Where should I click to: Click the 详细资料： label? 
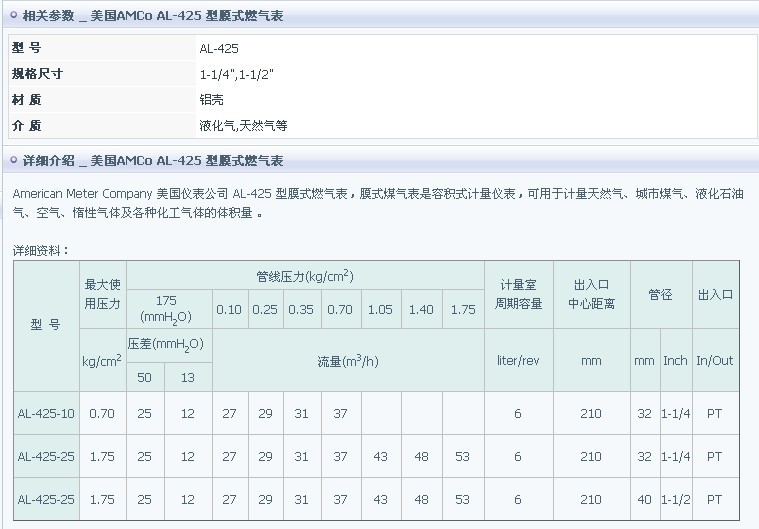pos(41,251)
